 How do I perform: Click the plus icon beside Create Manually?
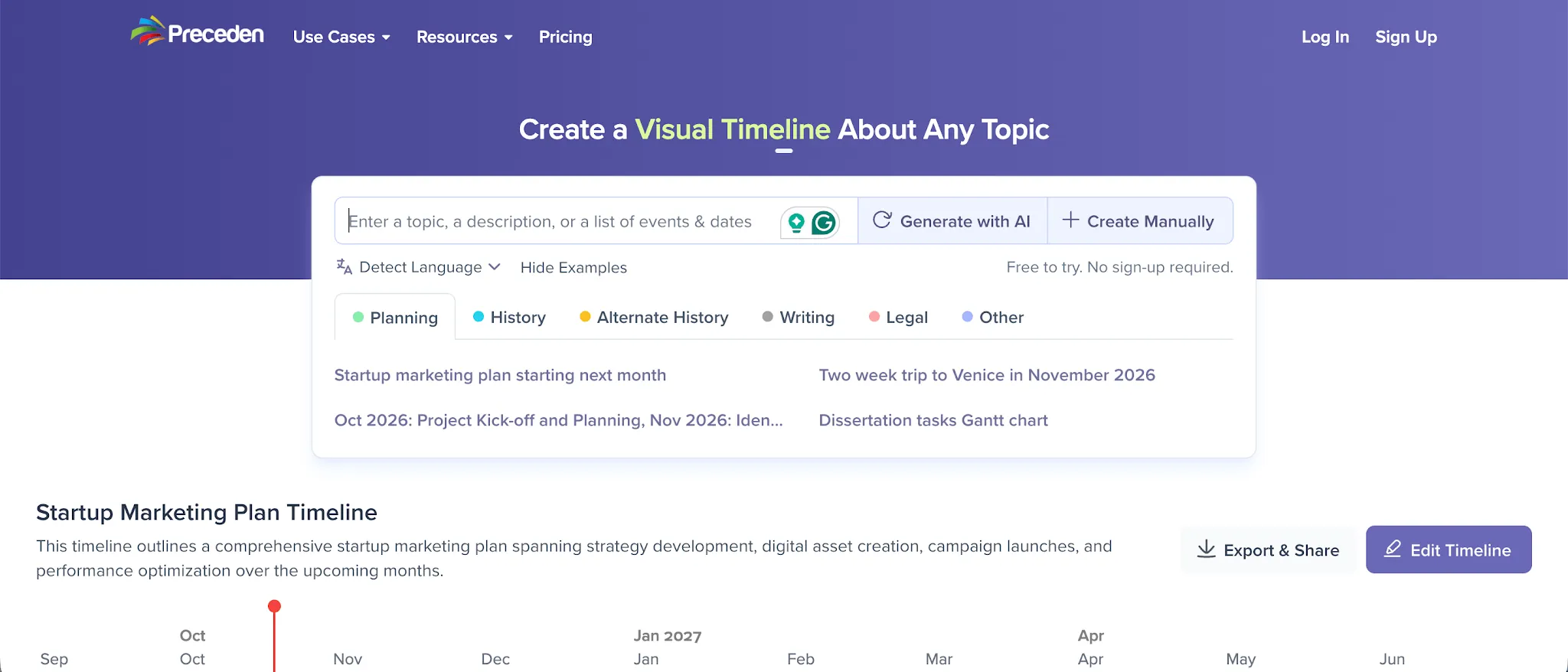[1070, 220]
